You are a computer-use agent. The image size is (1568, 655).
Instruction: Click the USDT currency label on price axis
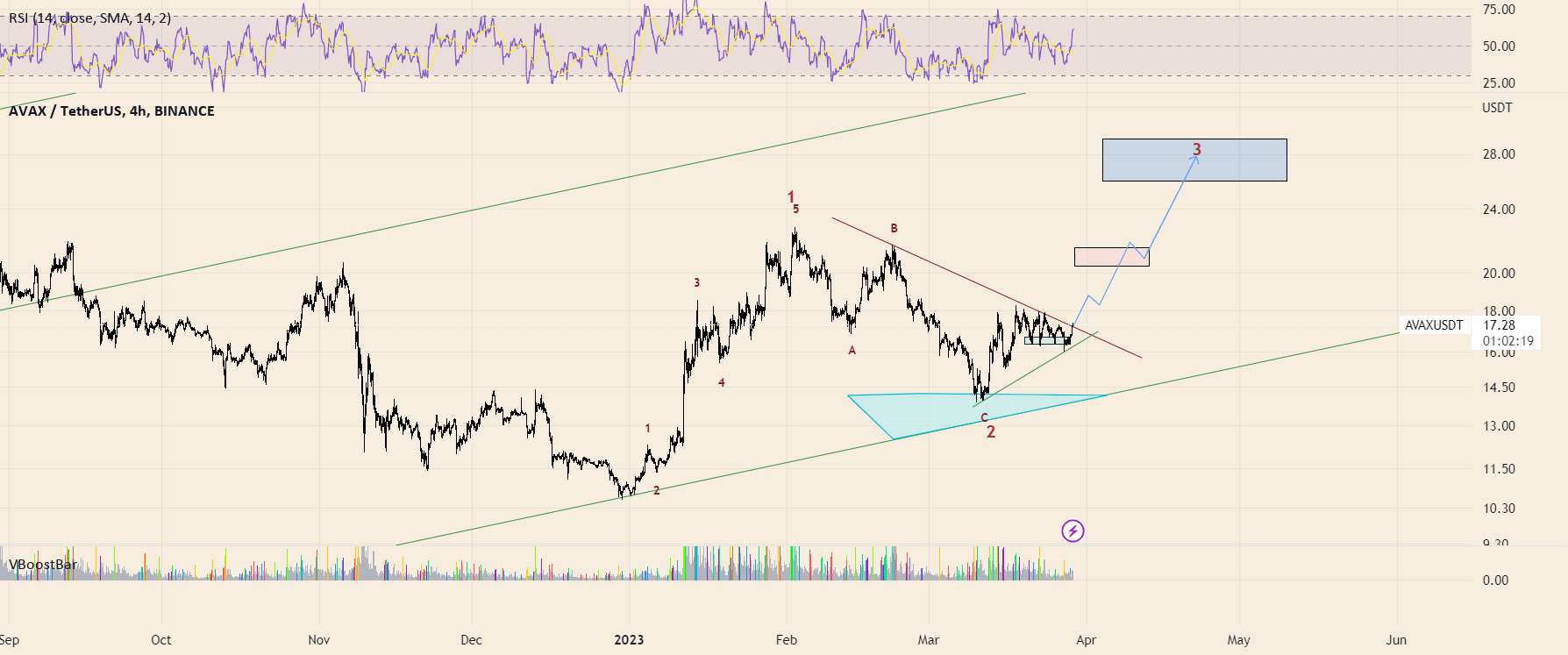pos(1497,108)
